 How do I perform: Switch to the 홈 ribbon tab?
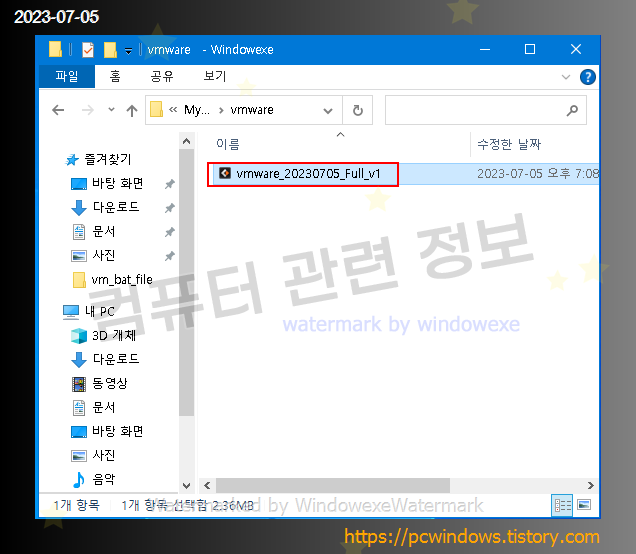point(115,76)
